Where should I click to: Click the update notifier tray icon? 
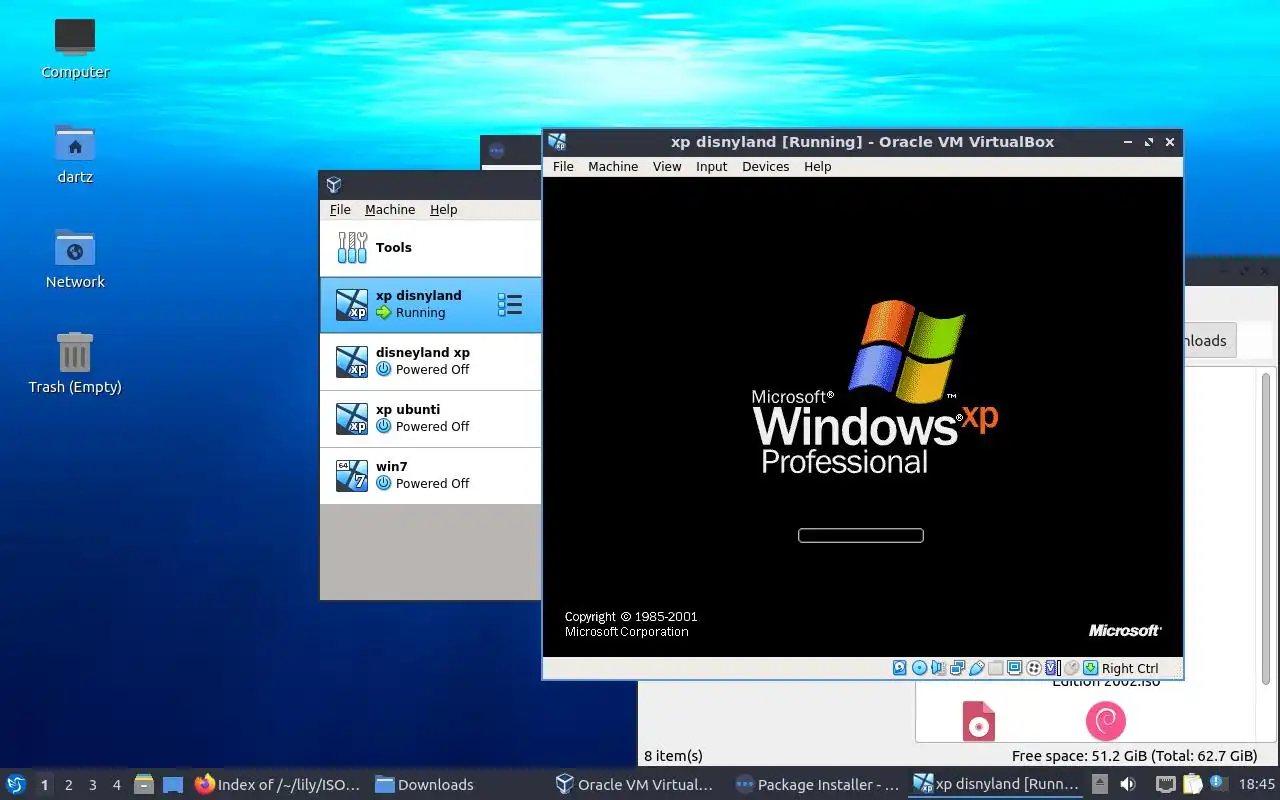[1218, 784]
